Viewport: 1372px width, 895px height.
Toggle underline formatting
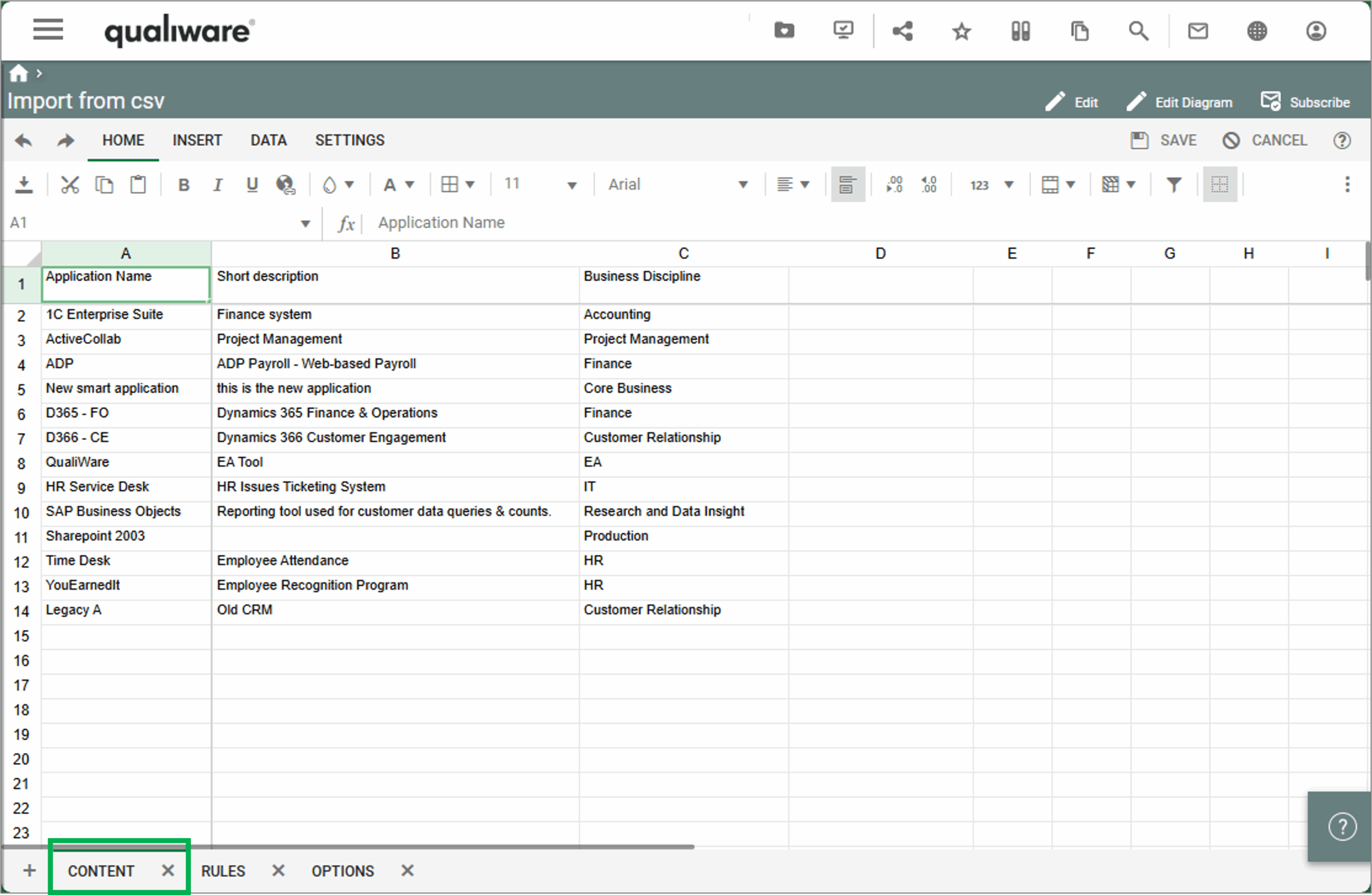(x=252, y=184)
